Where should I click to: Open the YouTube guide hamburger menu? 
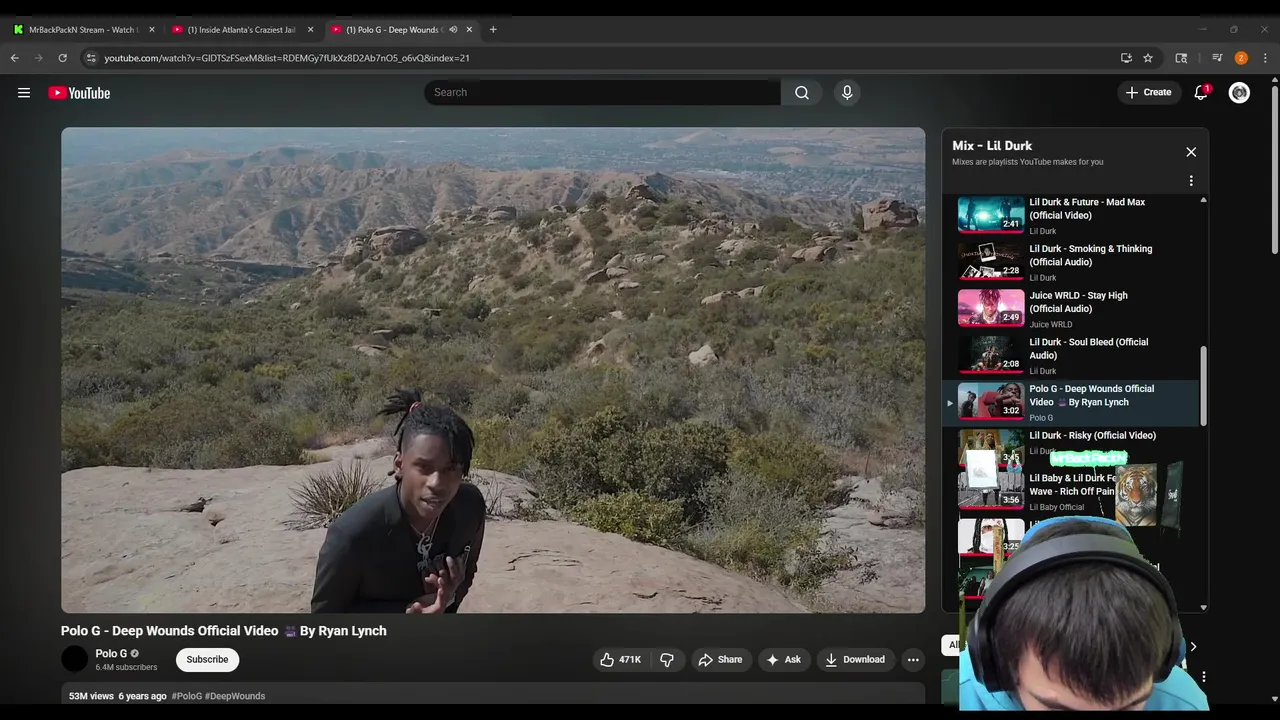point(24,93)
